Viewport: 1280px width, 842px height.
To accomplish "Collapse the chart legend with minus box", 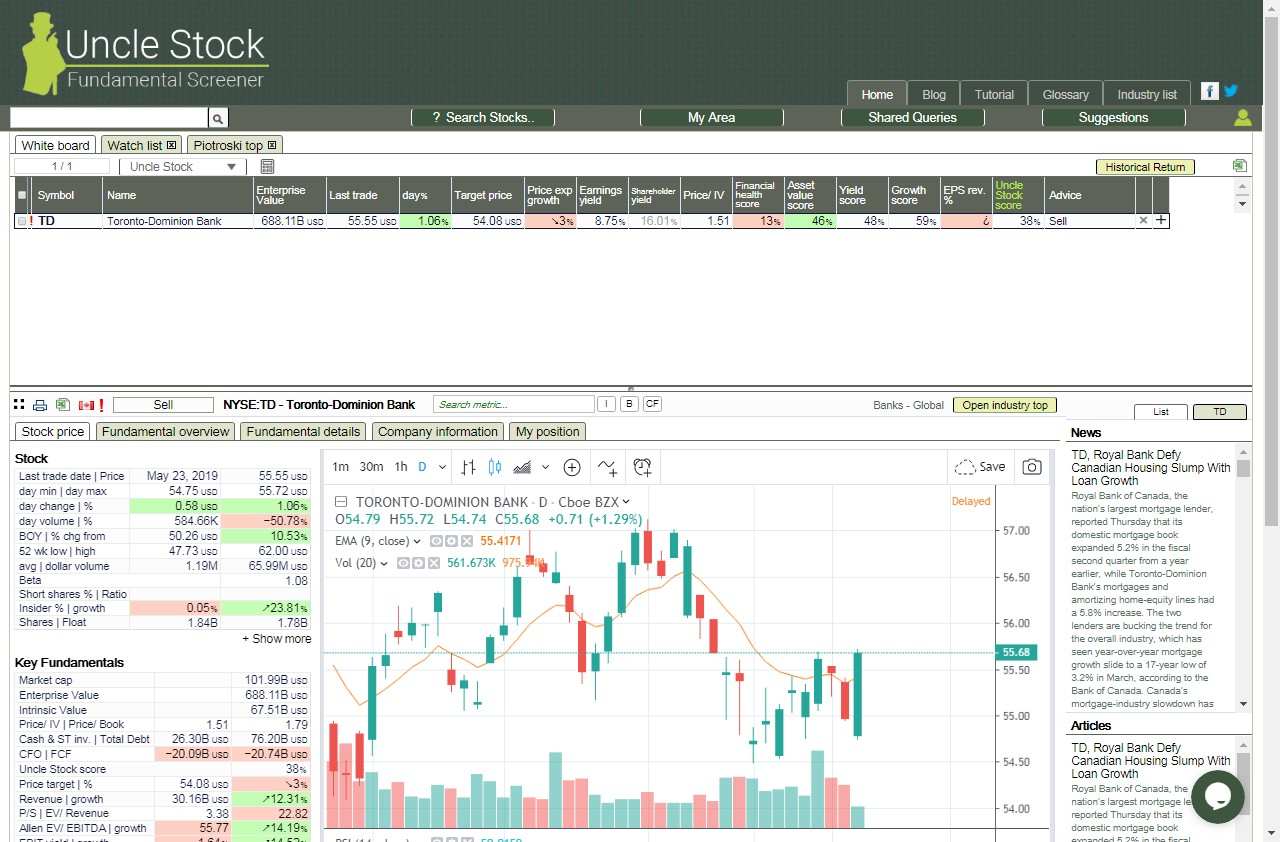I will click(x=341, y=502).
